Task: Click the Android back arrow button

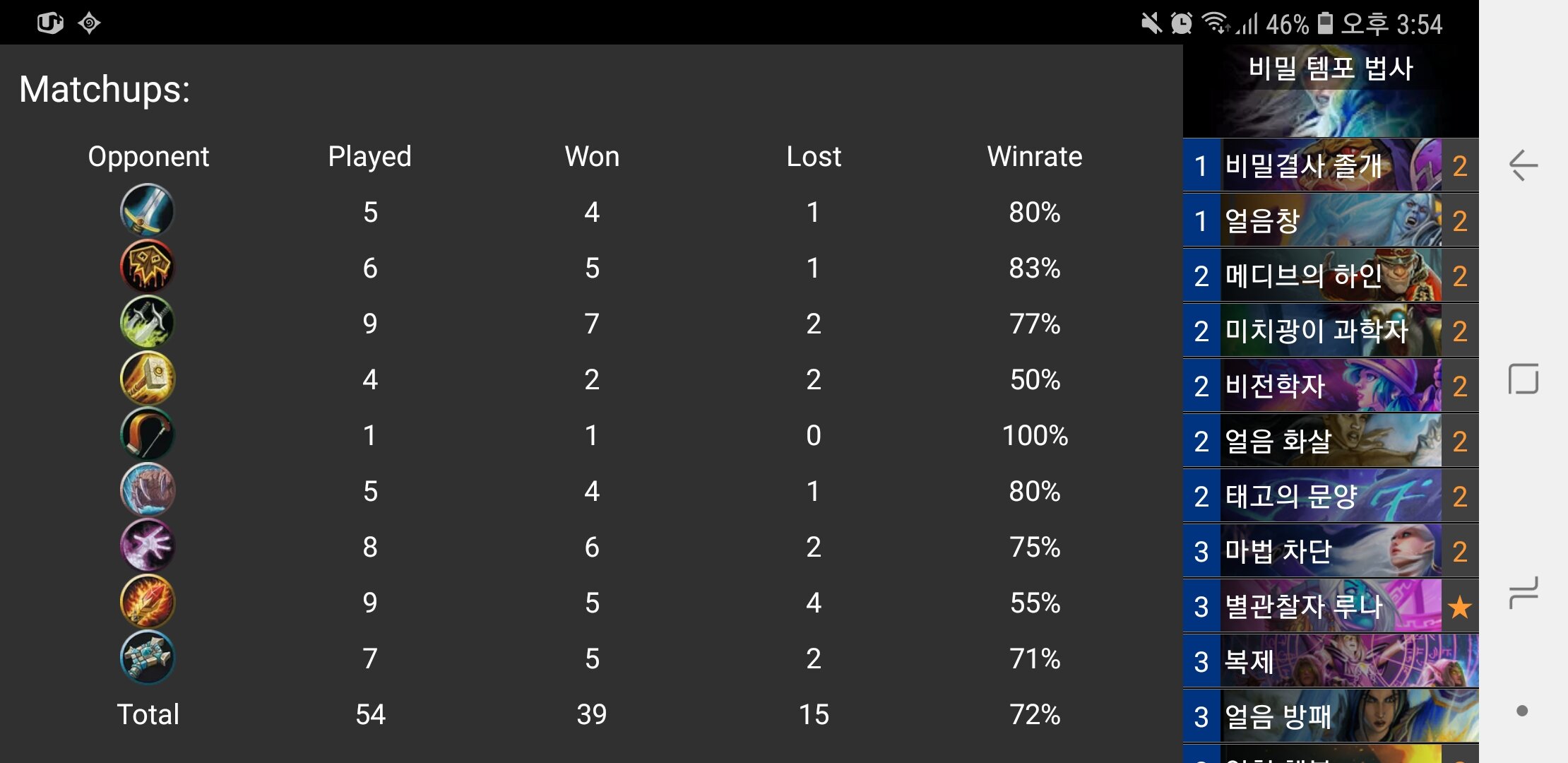Action: tap(1523, 165)
